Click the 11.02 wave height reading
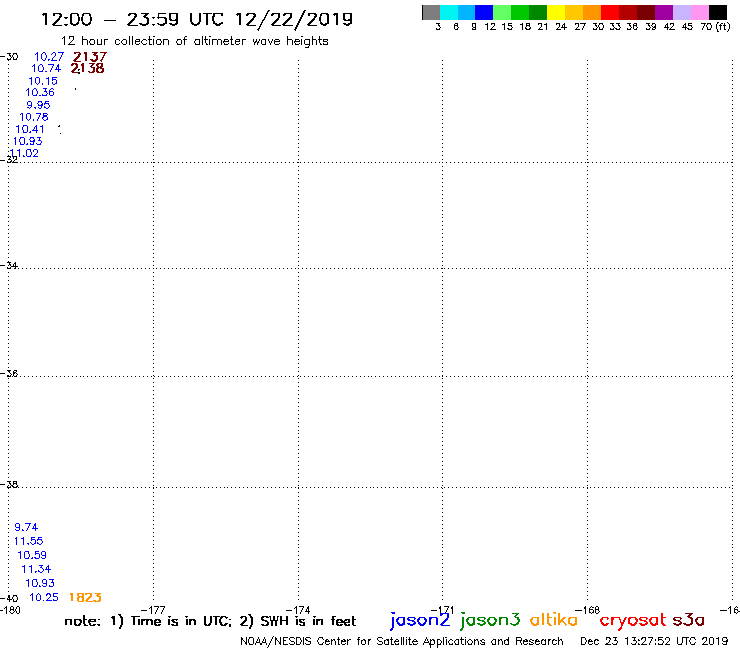740x650 pixels. pos(24,153)
